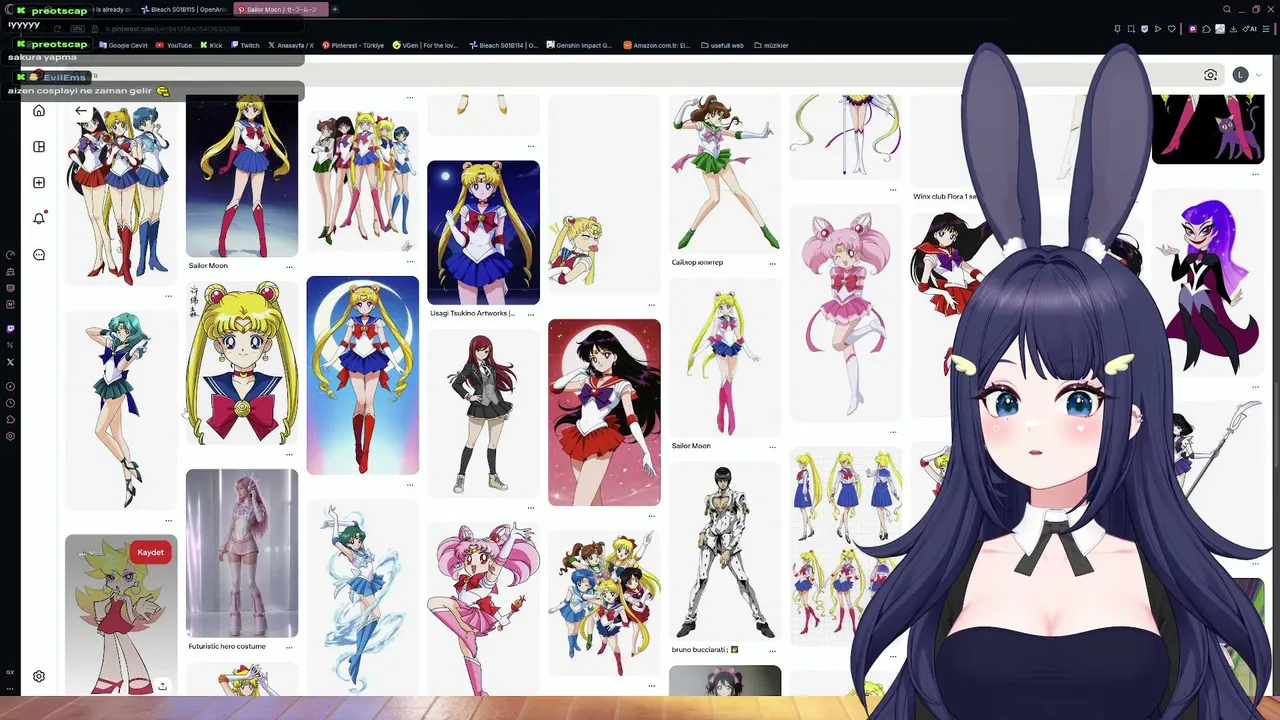Open the browser easy setup menu icon
1280x720 pixels.
pyautogui.click(x=1267, y=29)
